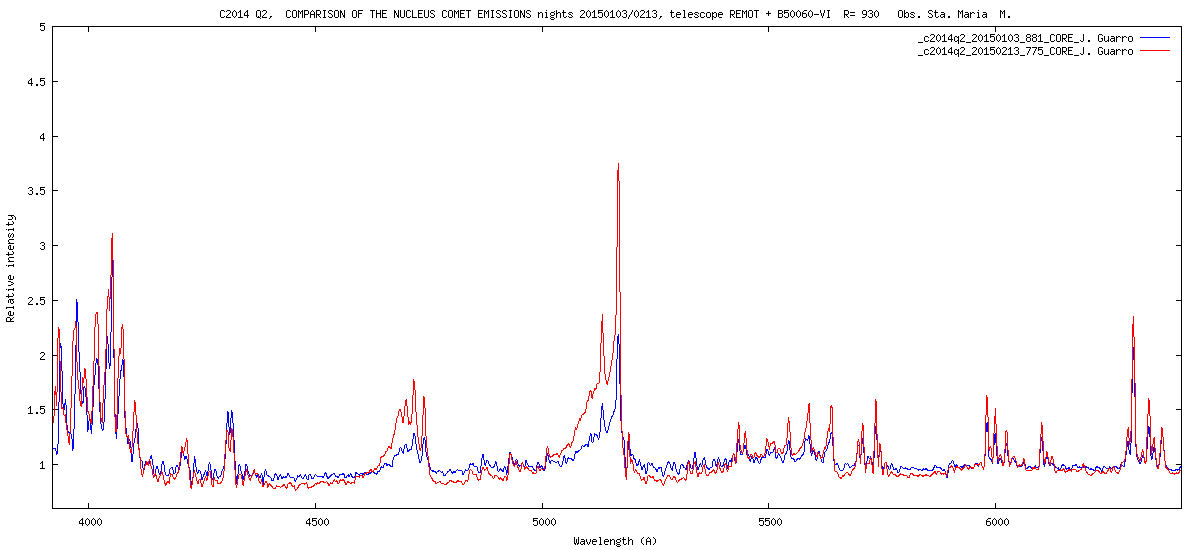Click x-axis tick label 5000

[543, 521]
